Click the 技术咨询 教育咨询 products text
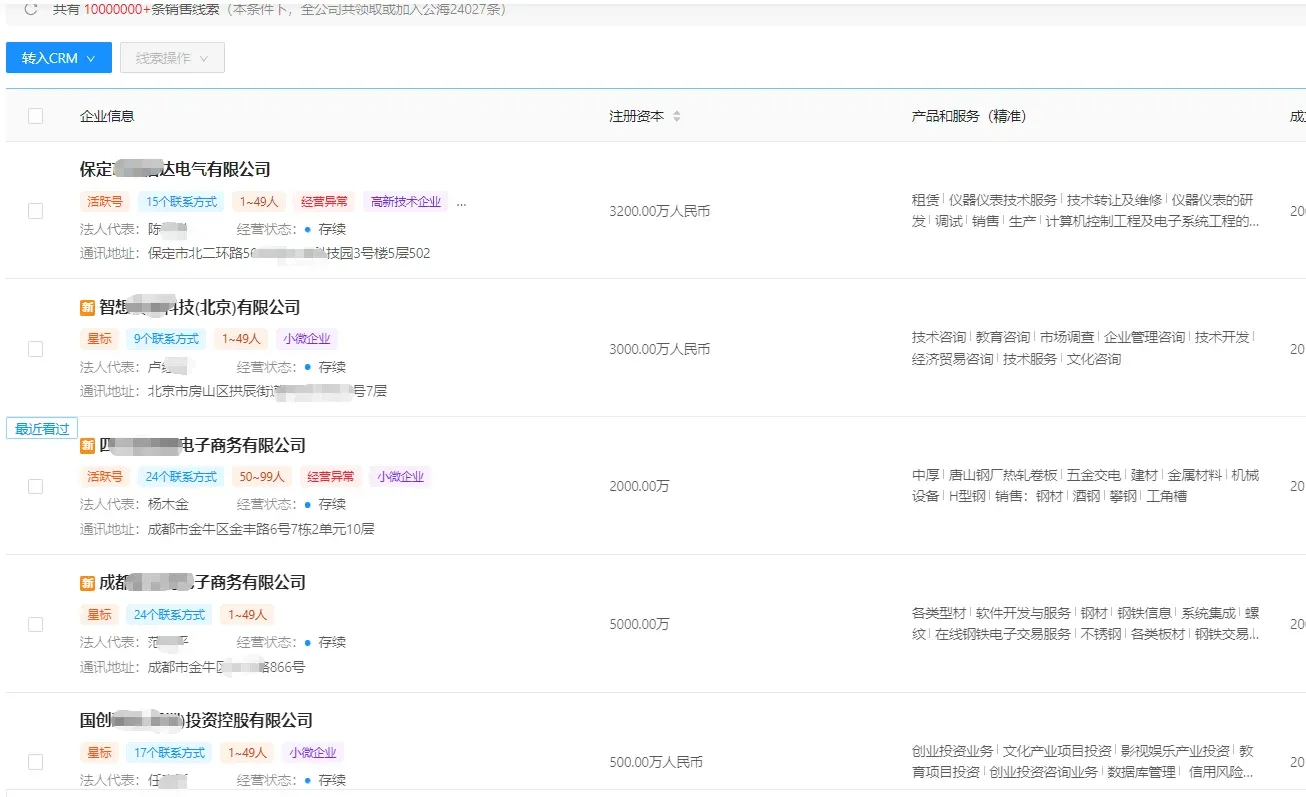This screenshot has height=797, width=1306. click(x=1084, y=348)
